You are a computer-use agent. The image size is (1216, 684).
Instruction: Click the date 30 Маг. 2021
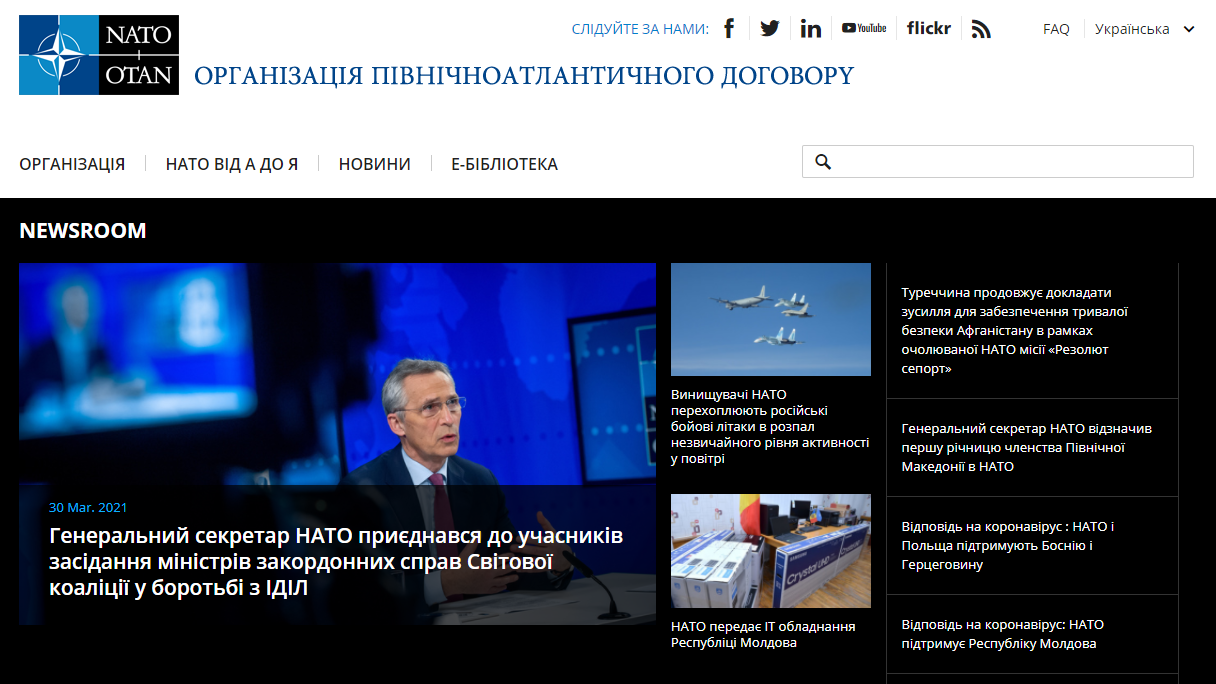tap(88, 508)
